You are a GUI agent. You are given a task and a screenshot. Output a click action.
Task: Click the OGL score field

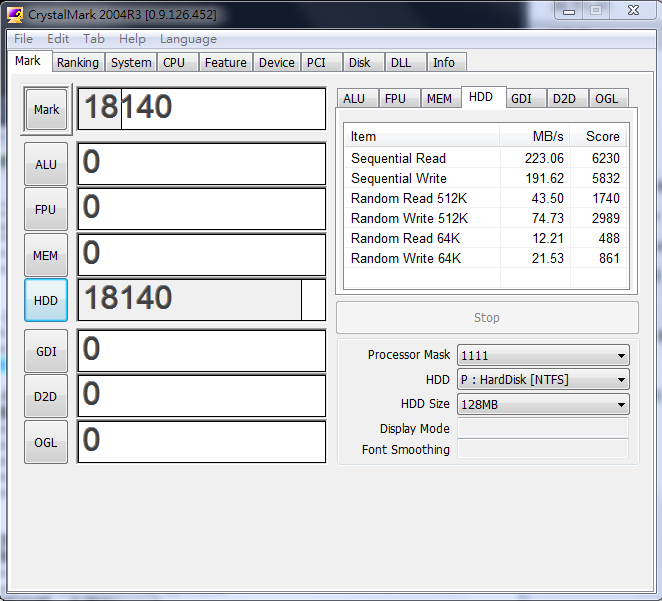coord(202,441)
